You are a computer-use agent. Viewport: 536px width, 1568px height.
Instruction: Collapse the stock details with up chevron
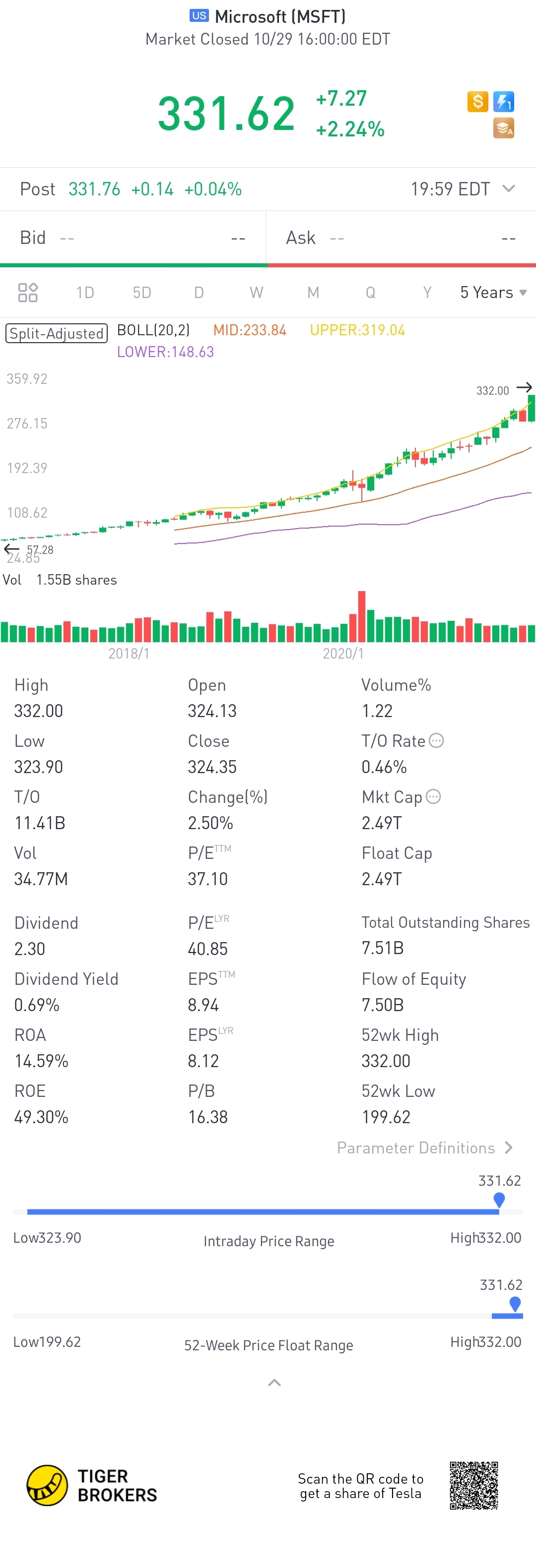click(x=274, y=1383)
